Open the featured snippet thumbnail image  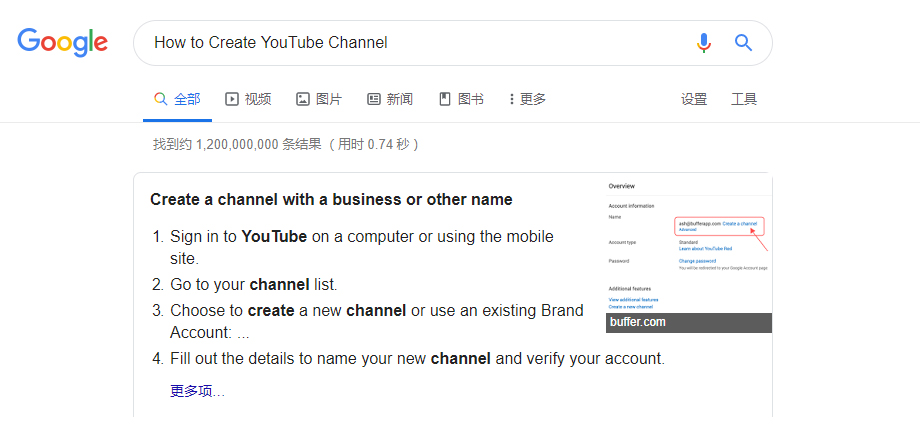click(x=689, y=245)
